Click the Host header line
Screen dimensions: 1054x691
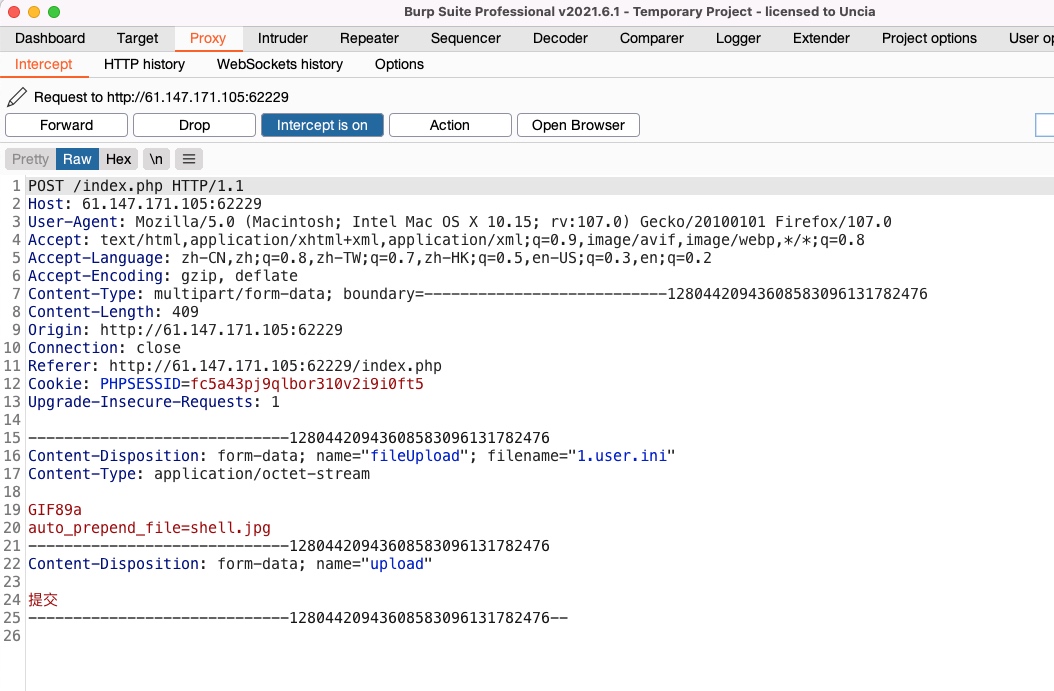(x=145, y=204)
